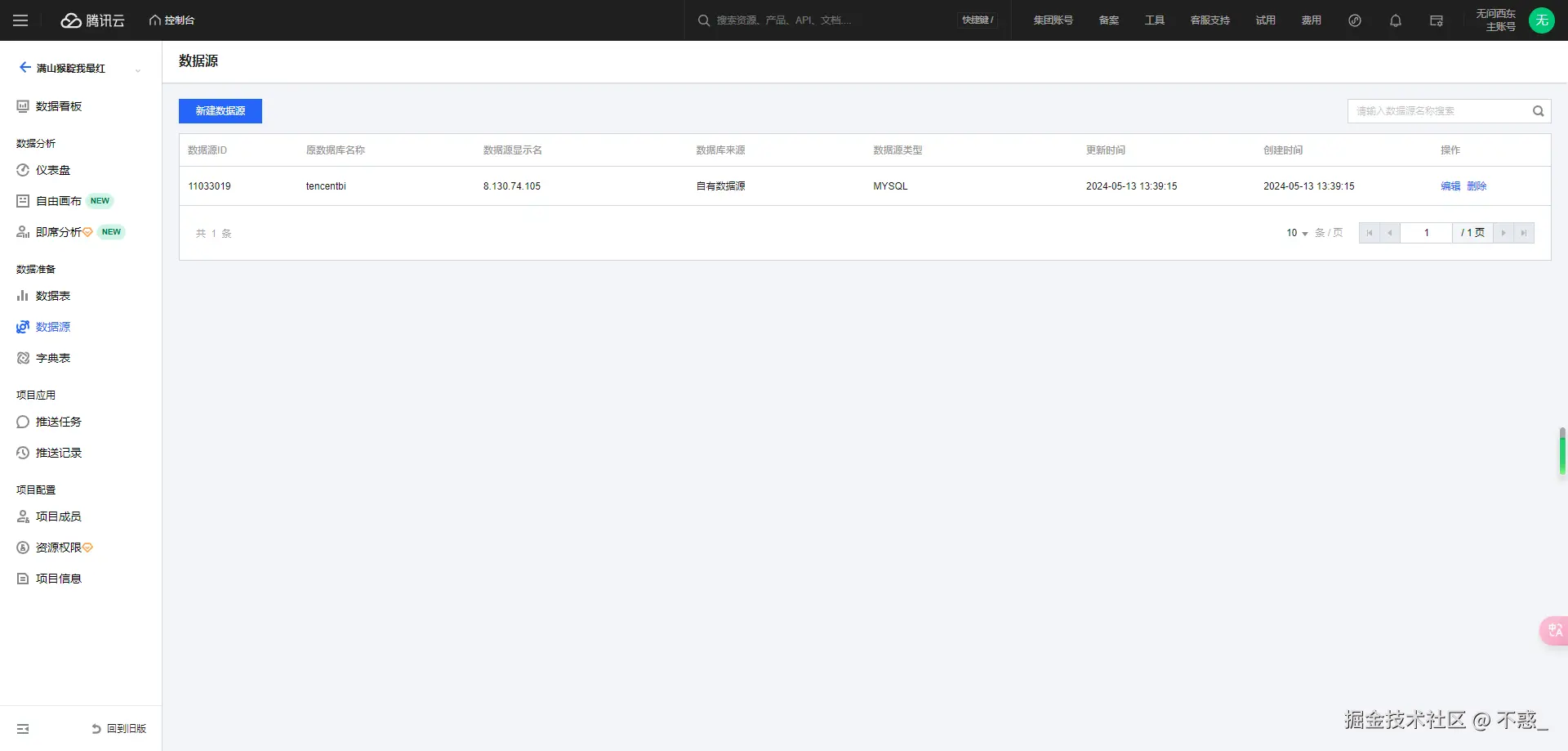Click 删除 for data source 11033019

(1477, 186)
